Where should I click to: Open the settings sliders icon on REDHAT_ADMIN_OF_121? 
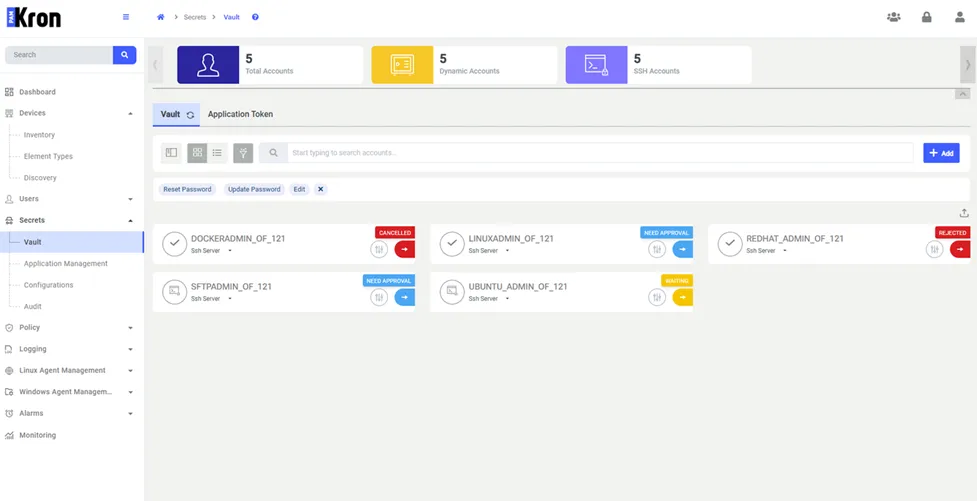(934, 249)
